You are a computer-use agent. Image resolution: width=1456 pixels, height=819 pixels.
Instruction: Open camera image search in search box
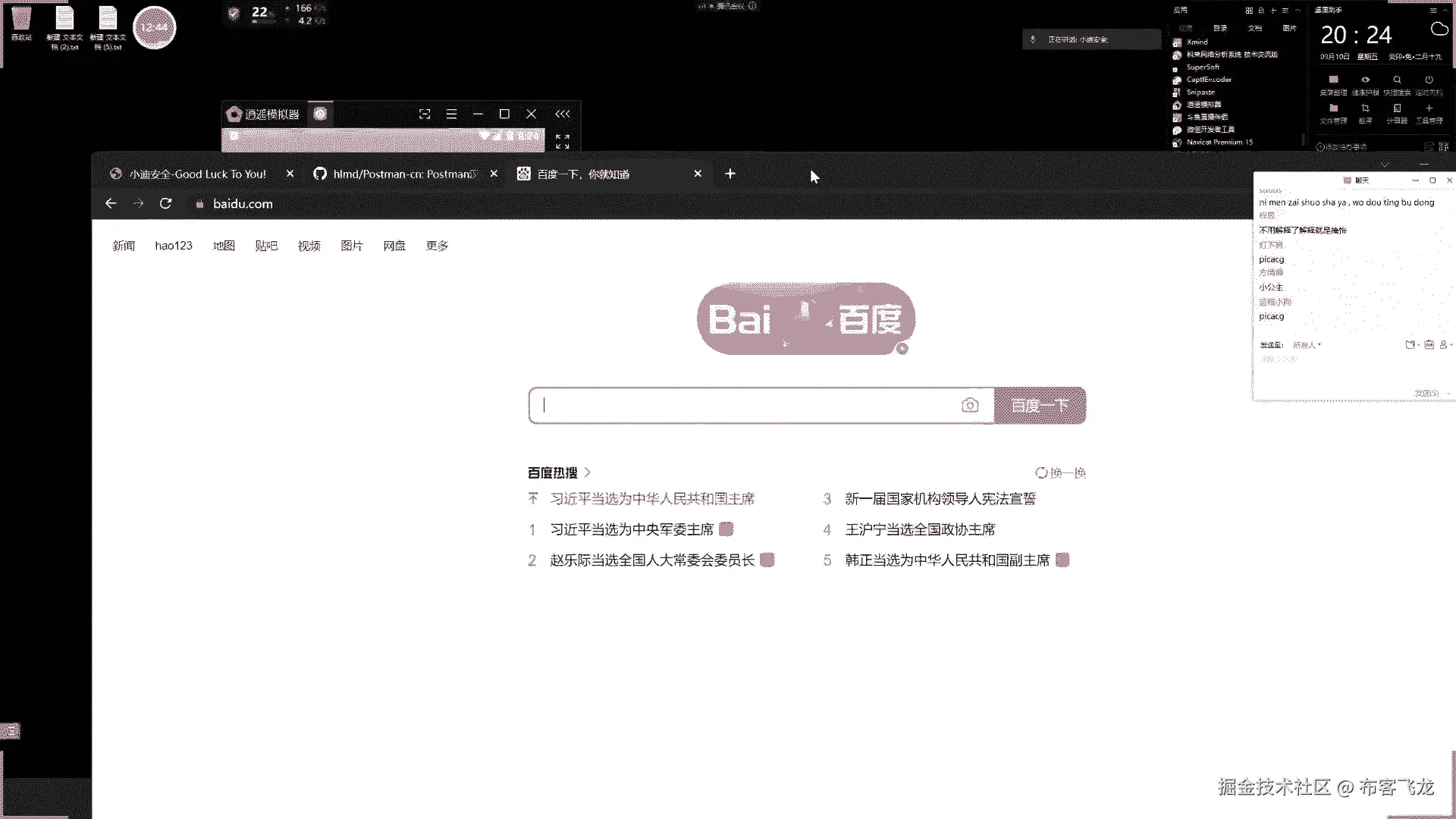969,406
